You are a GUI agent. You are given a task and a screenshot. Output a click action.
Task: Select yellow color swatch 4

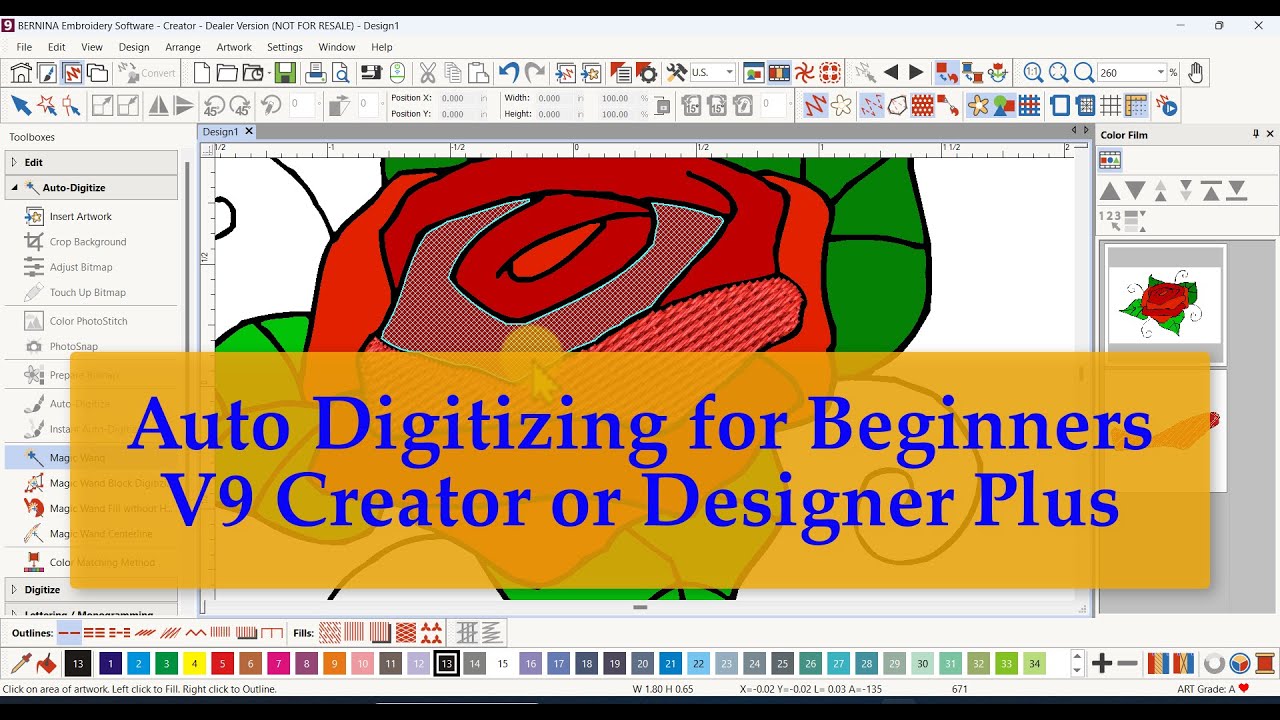pyautogui.click(x=195, y=663)
